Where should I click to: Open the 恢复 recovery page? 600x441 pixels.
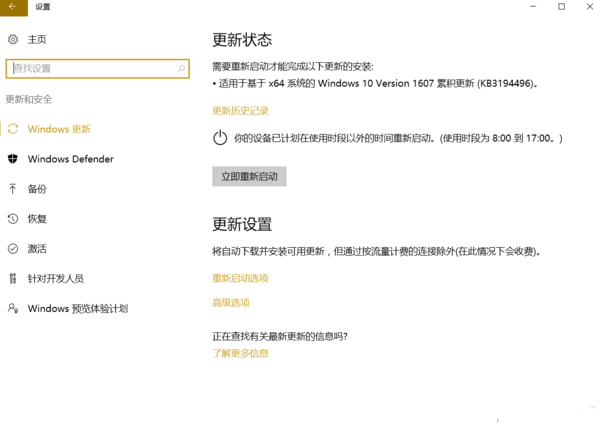click(x=37, y=219)
